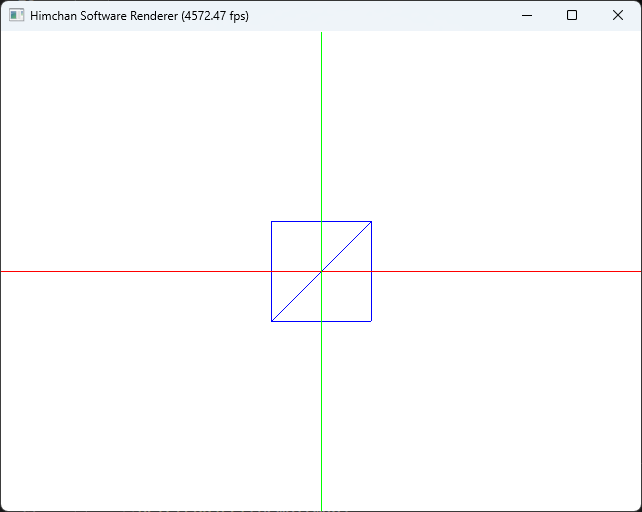
Task: Click where vertical axis meets square's bottom edge
Action: 321,321
